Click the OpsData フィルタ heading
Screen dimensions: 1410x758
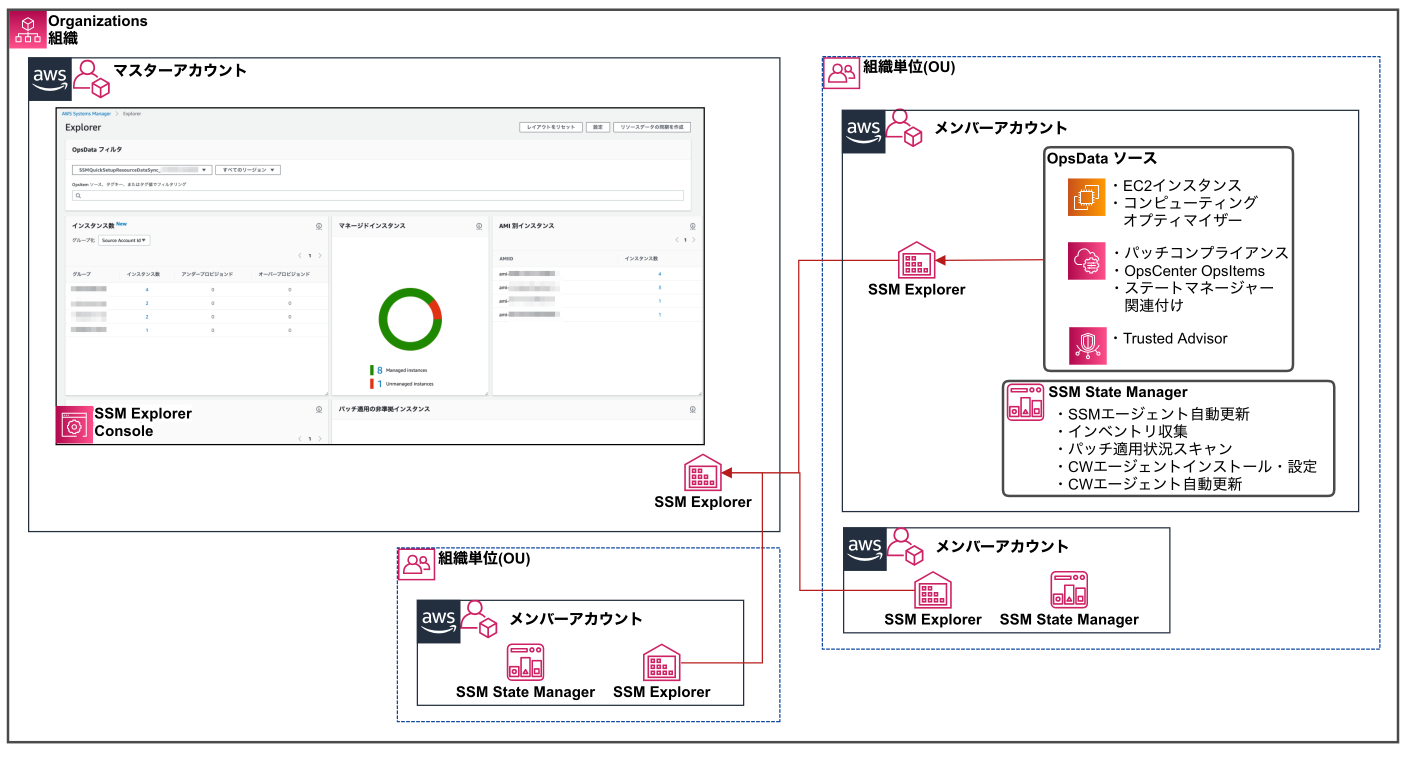(x=97, y=149)
